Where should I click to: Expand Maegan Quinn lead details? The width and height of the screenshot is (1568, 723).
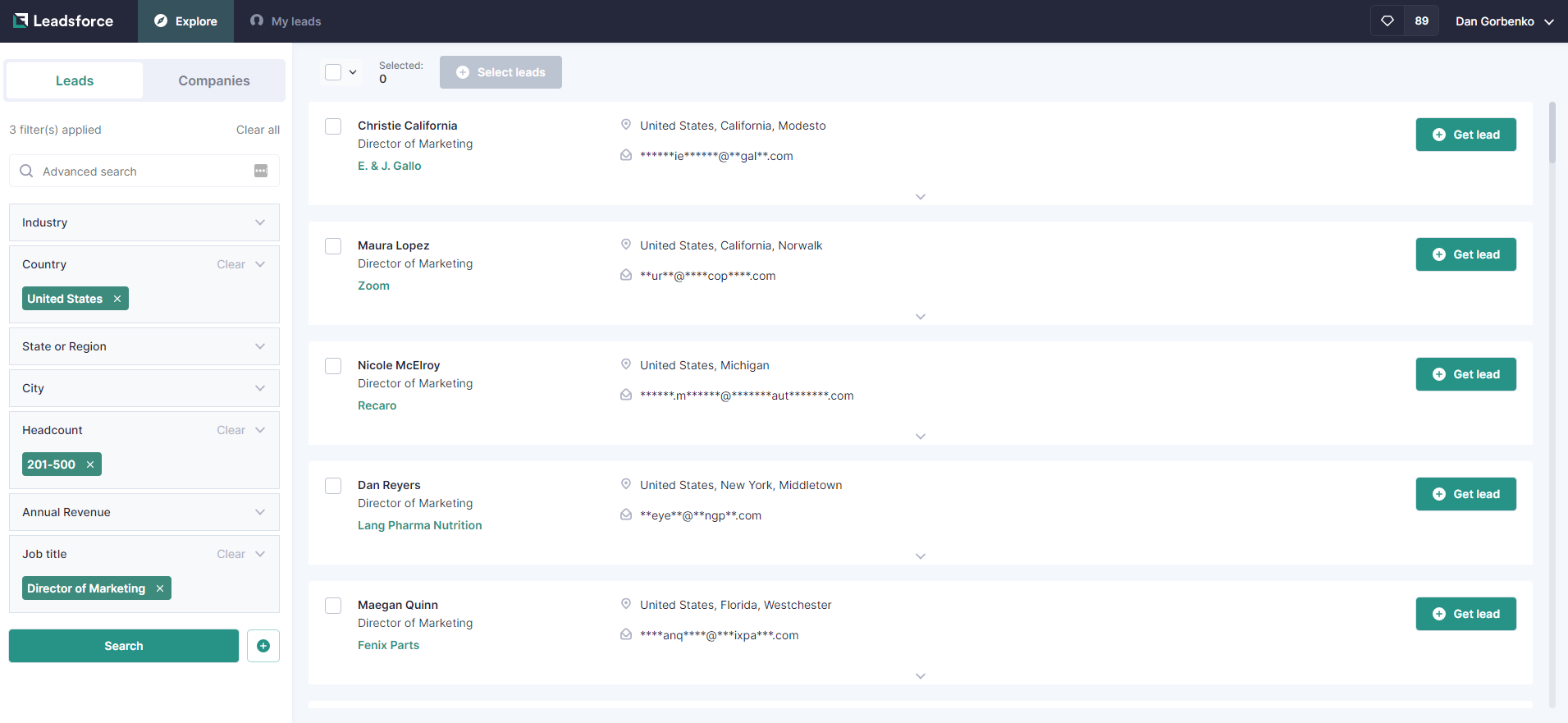(x=921, y=676)
